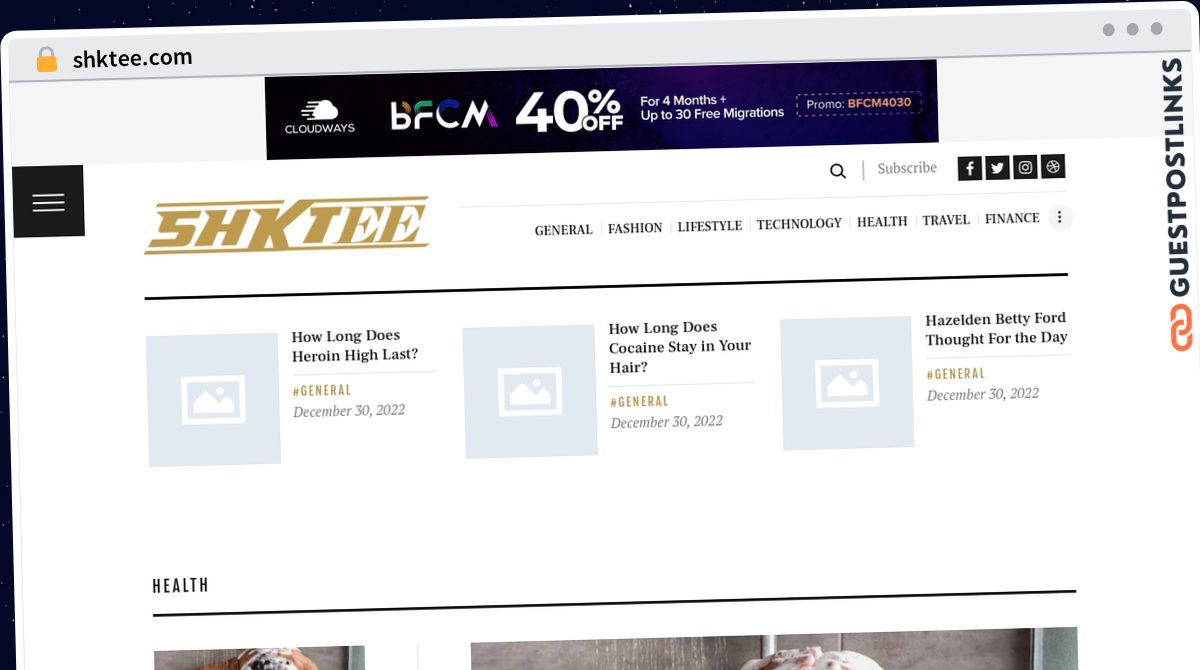Click the date under the Hazelden Betty Ford article

983,394
